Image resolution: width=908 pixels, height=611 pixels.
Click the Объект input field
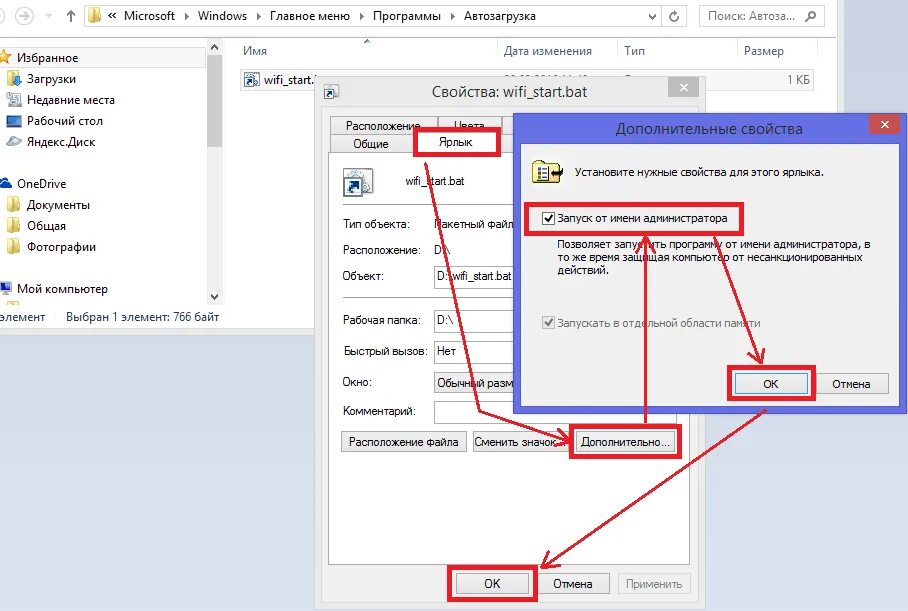point(474,277)
